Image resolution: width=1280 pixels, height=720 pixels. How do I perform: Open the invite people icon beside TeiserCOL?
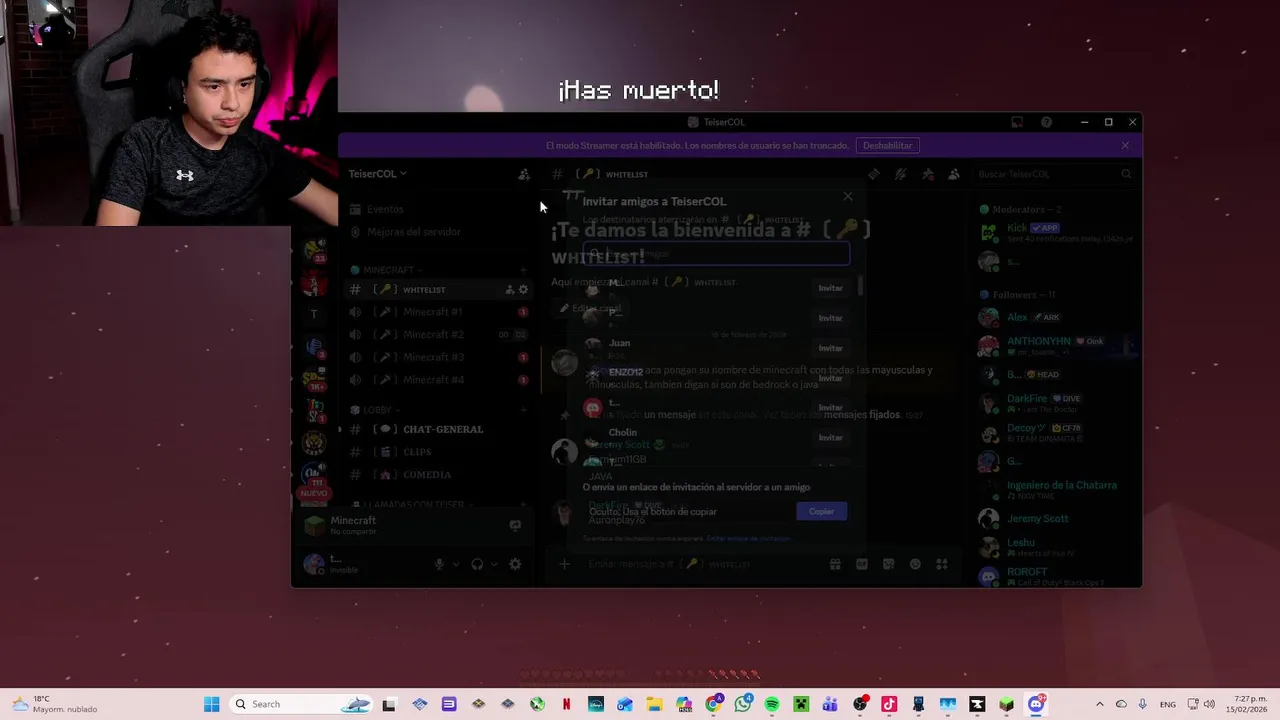click(523, 174)
